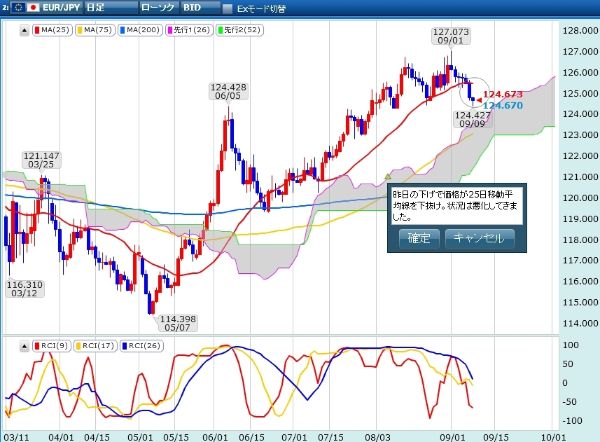Select the 114.398 05/07 low label
Screen dimensions: 600x442
tap(177, 323)
